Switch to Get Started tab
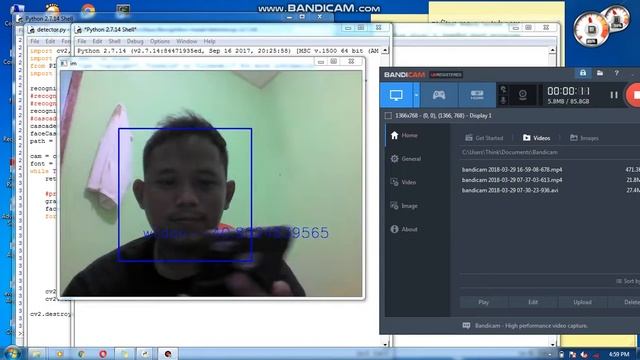 click(484, 138)
